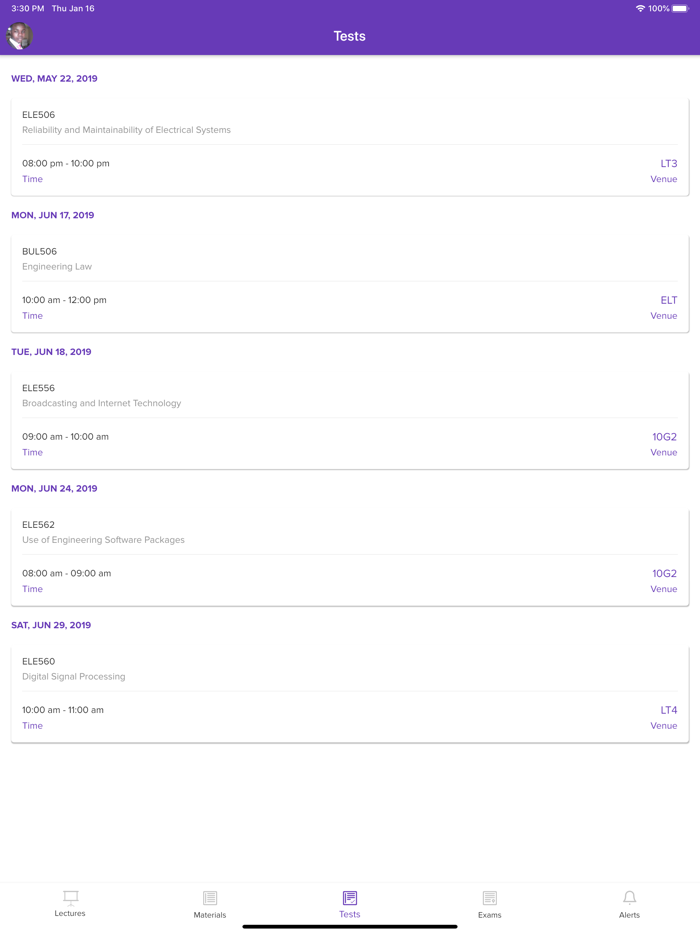This screenshot has width=700, height=934.
Task: Tap the Wi-Fi status icon
Action: (x=640, y=8)
